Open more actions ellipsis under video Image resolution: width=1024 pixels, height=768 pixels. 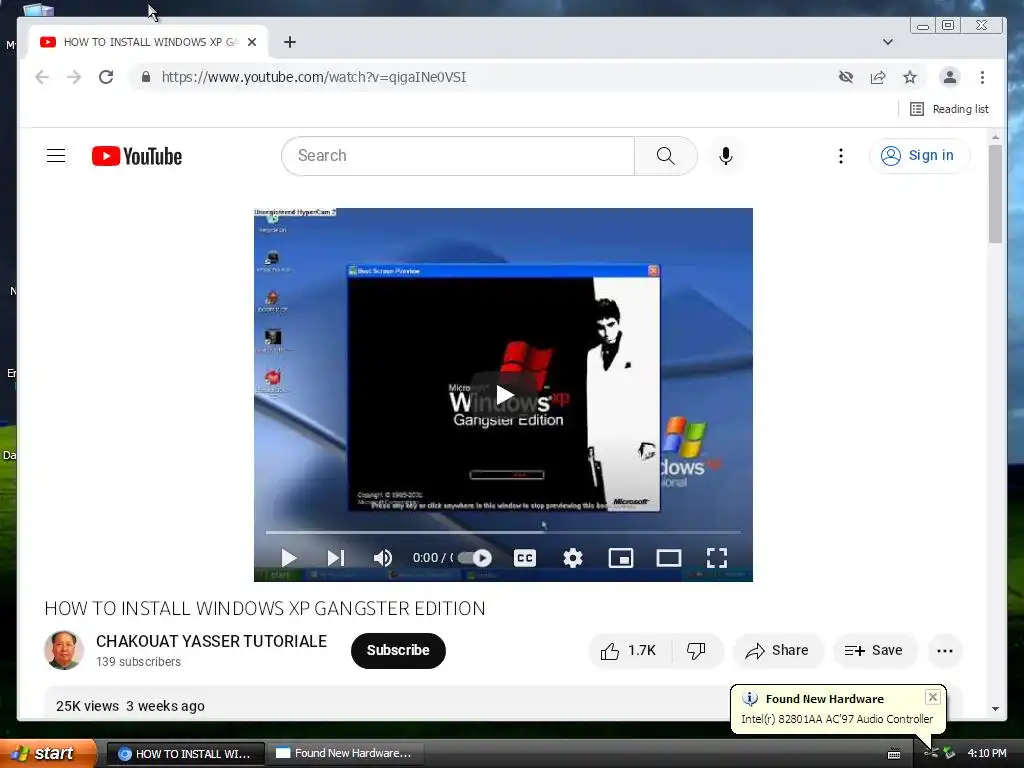944,650
